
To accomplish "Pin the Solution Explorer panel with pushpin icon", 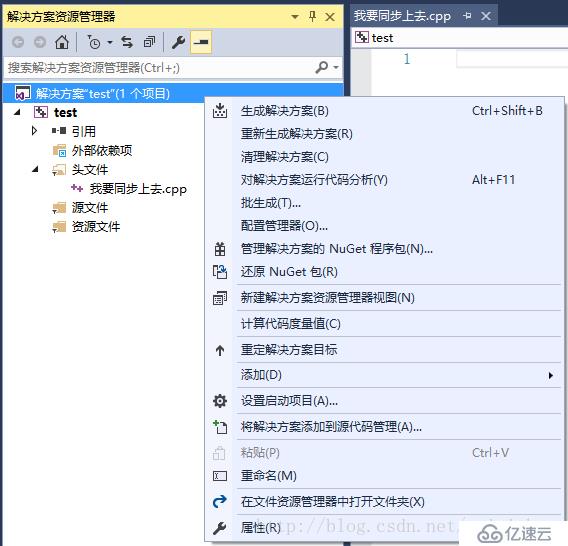I will [x=312, y=16].
